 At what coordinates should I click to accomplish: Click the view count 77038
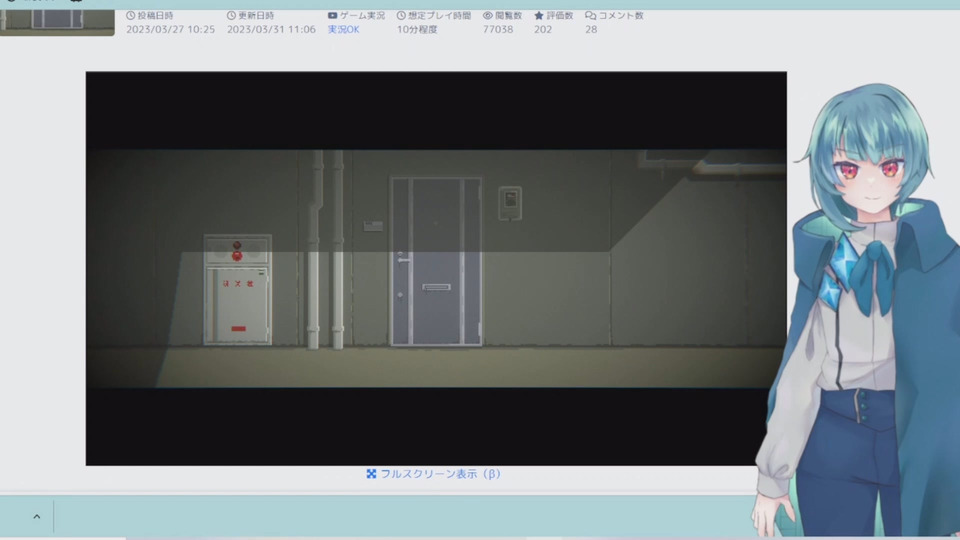coord(498,29)
